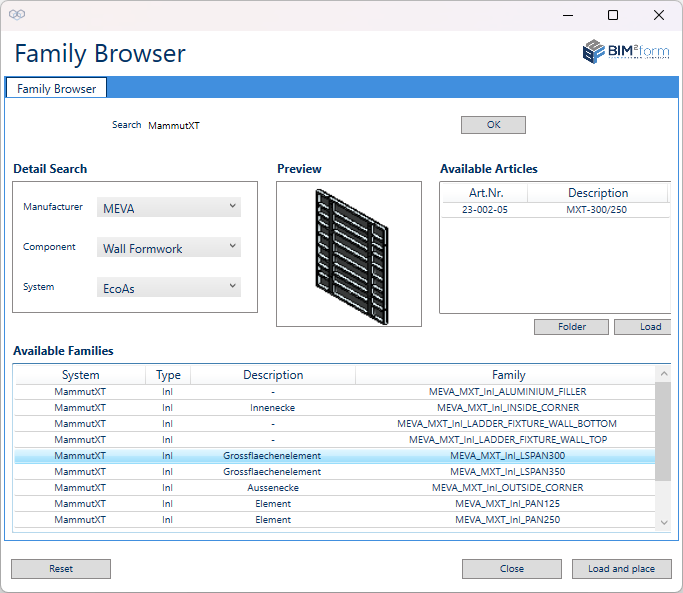Select the Family Browser tab

56,88
